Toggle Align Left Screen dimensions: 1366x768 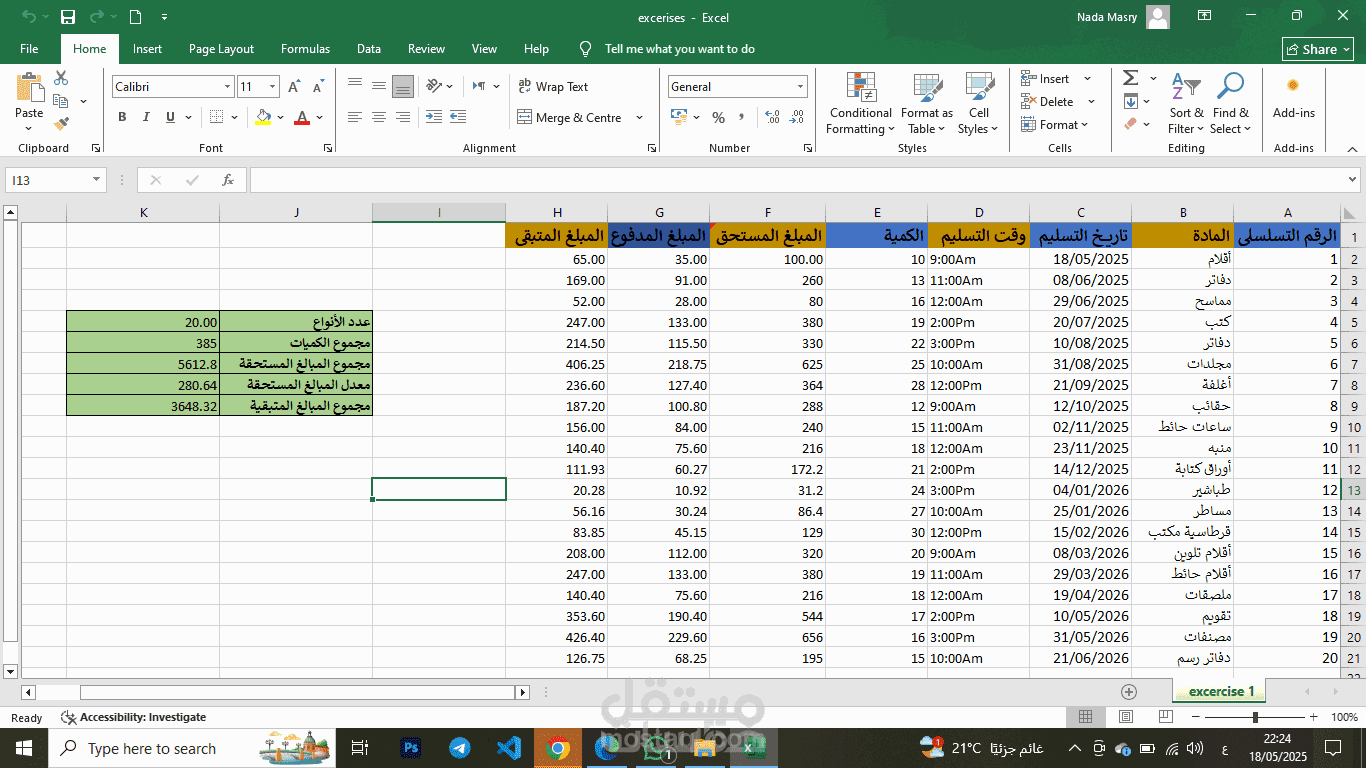pos(355,118)
